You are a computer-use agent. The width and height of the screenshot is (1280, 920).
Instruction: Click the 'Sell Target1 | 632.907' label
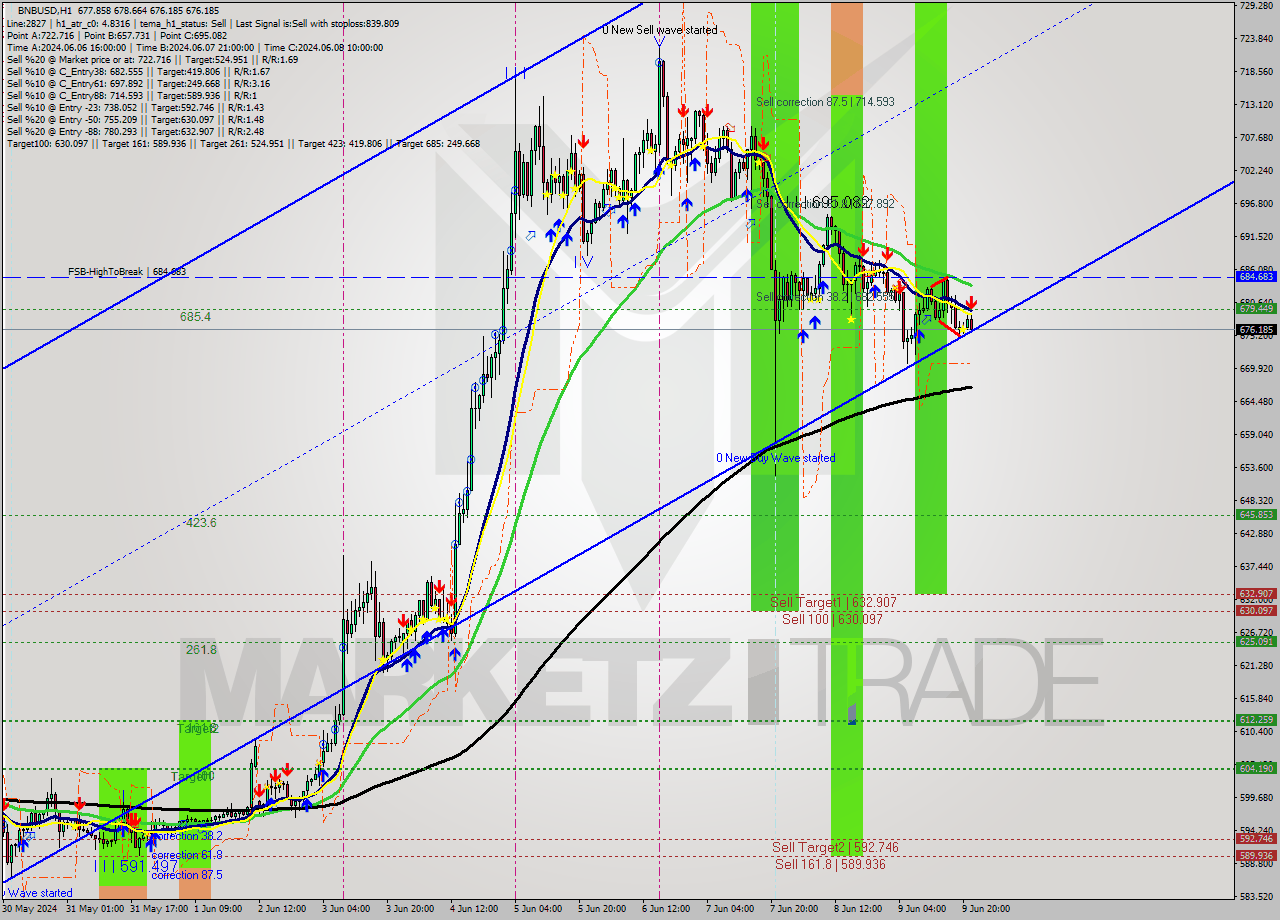click(x=833, y=603)
